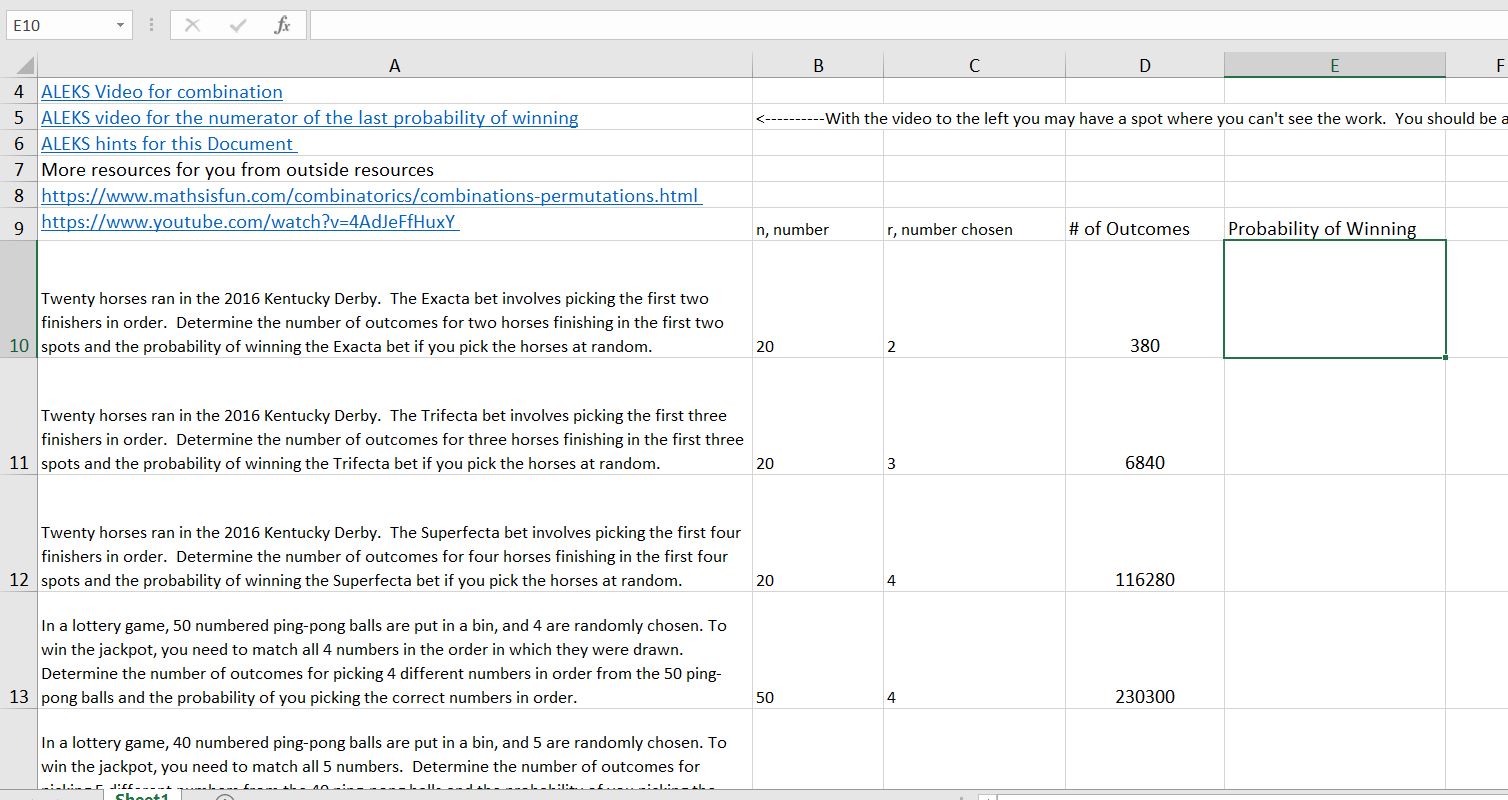
Task: Select row 10 header
Action: coord(19,299)
